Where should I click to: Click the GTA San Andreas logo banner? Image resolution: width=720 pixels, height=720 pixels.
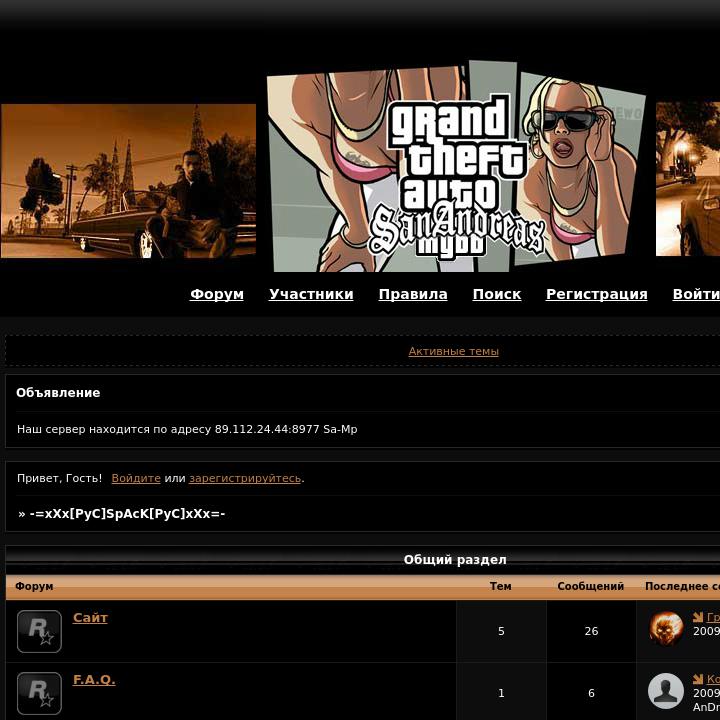click(x=456, y=167)
